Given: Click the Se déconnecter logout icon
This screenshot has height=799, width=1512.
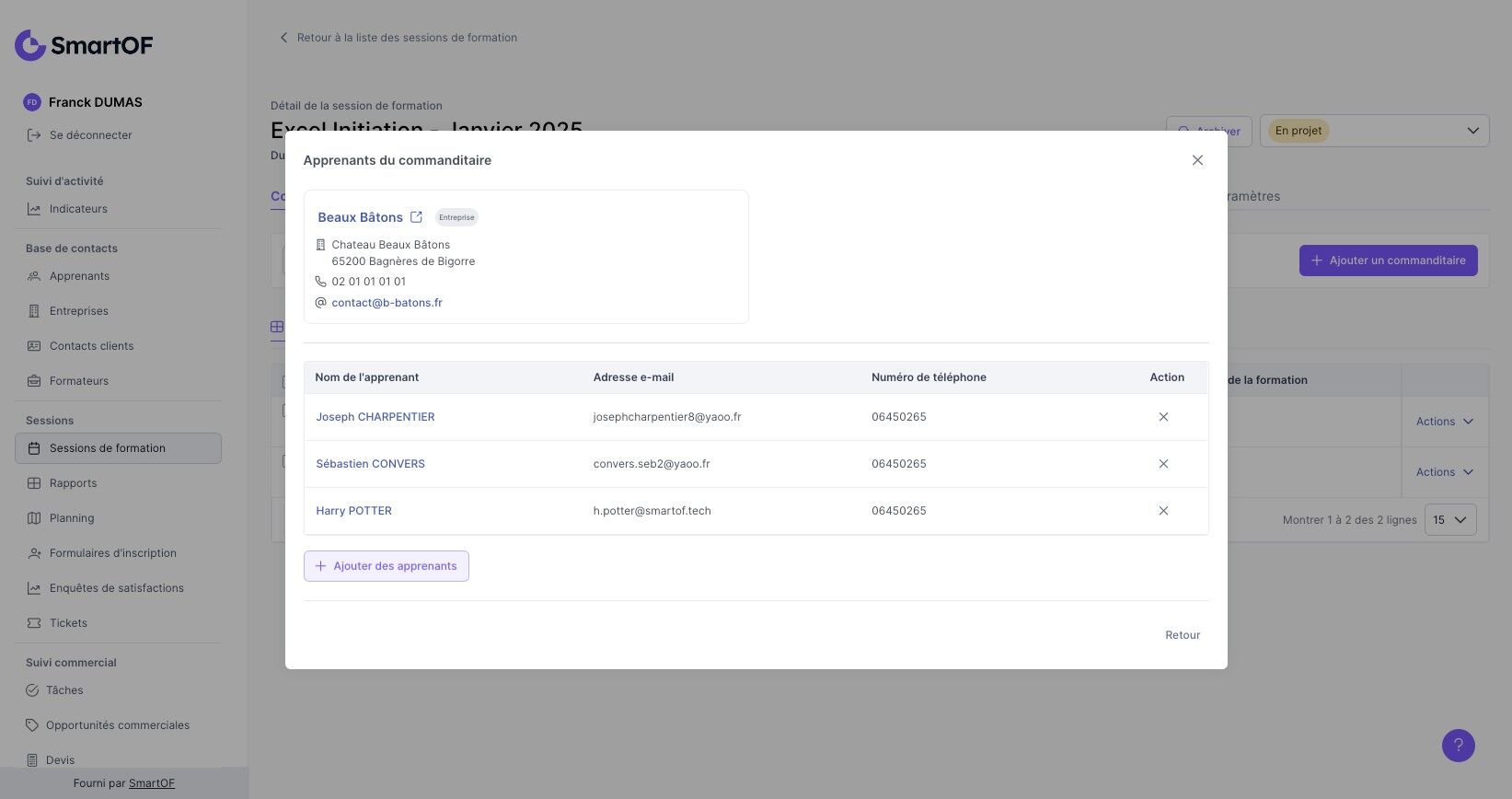Looking at the screenshot, I should (34, 135).
